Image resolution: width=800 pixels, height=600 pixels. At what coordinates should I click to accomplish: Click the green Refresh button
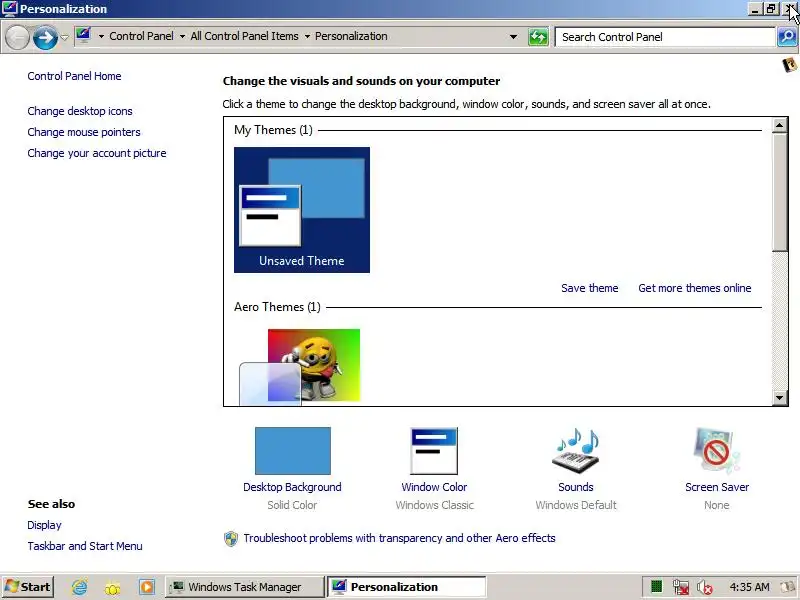pos(538,37)
